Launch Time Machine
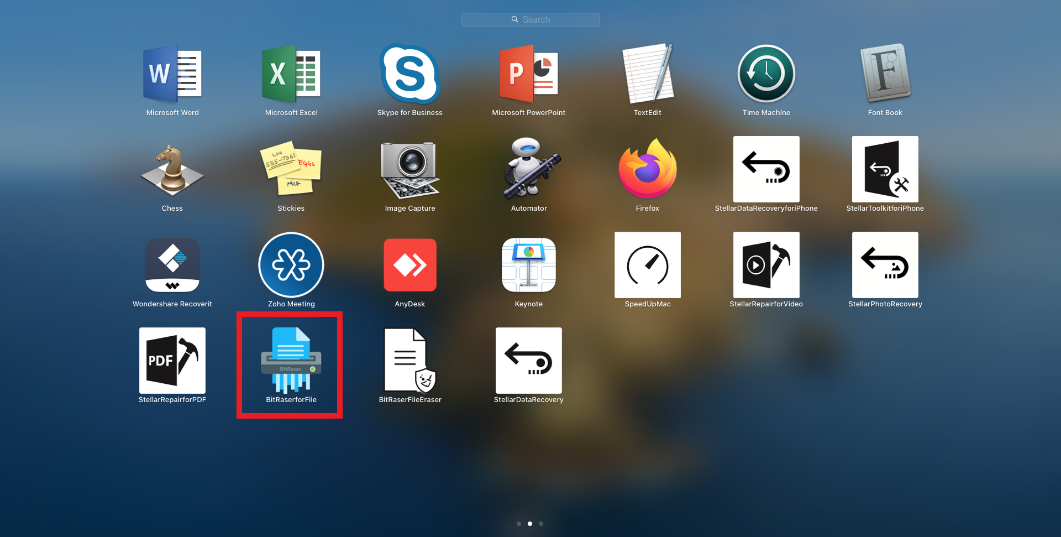The image size is (1061, 537). pos(766,74)
